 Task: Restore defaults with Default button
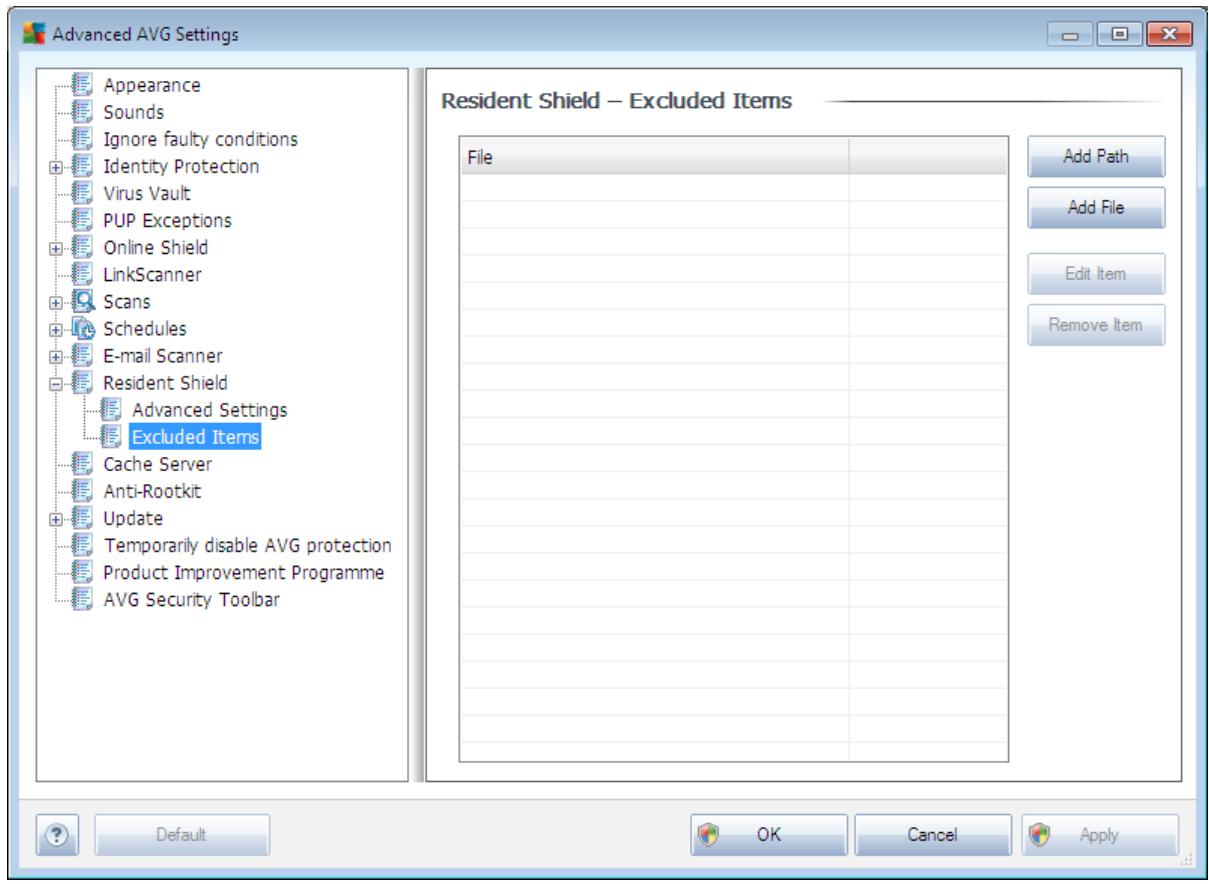[182, 833]
